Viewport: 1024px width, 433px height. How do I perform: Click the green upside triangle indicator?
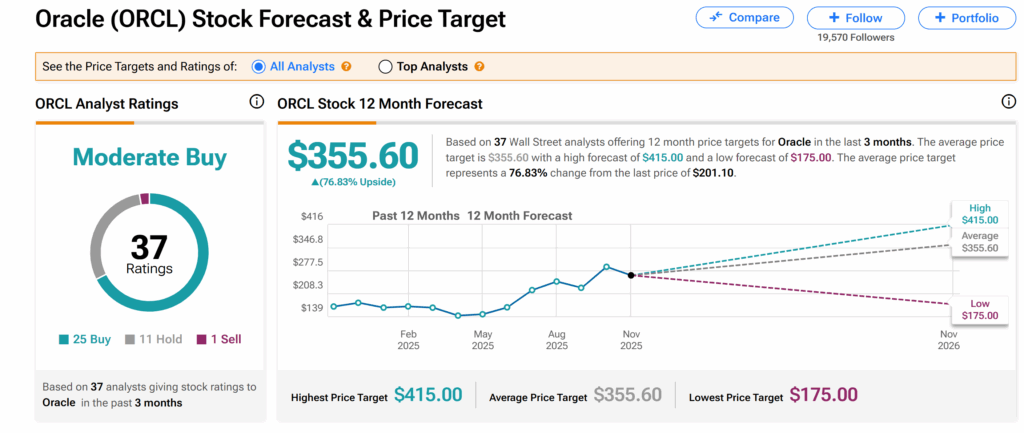pos(317,182)
